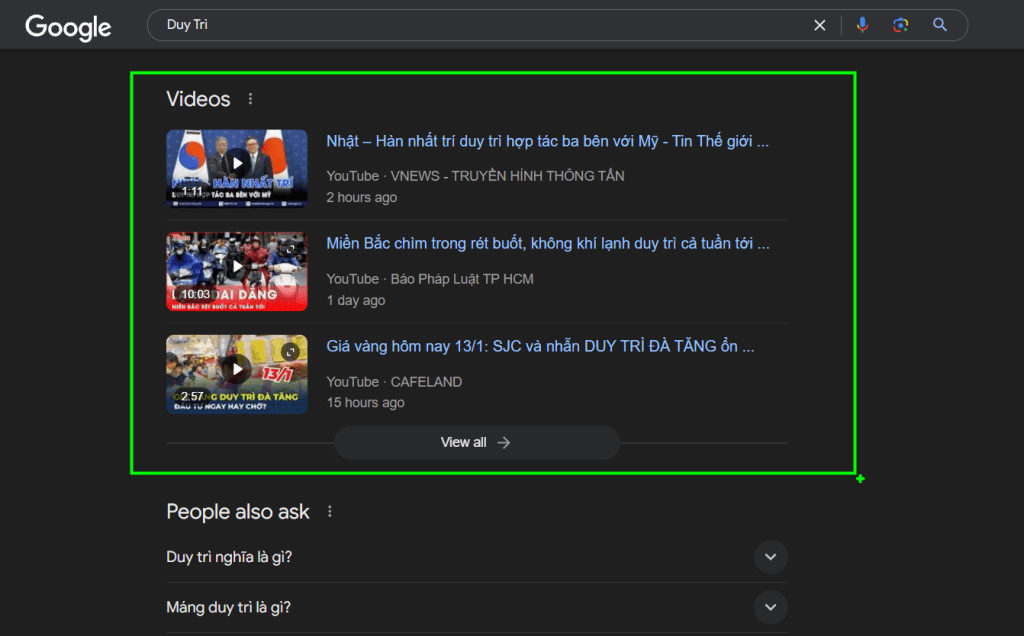Open the Nhật – Hàn nhất trí video link
This screenshot has height=636, width=1024.
point(547,141)
